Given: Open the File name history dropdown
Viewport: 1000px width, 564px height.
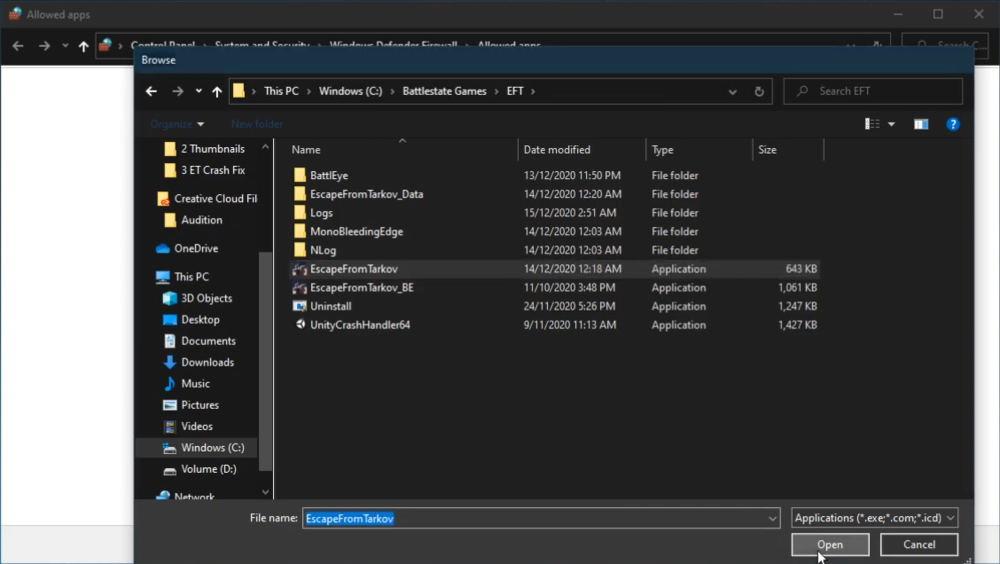Looking at the screenshot, I should click(772, 518).
